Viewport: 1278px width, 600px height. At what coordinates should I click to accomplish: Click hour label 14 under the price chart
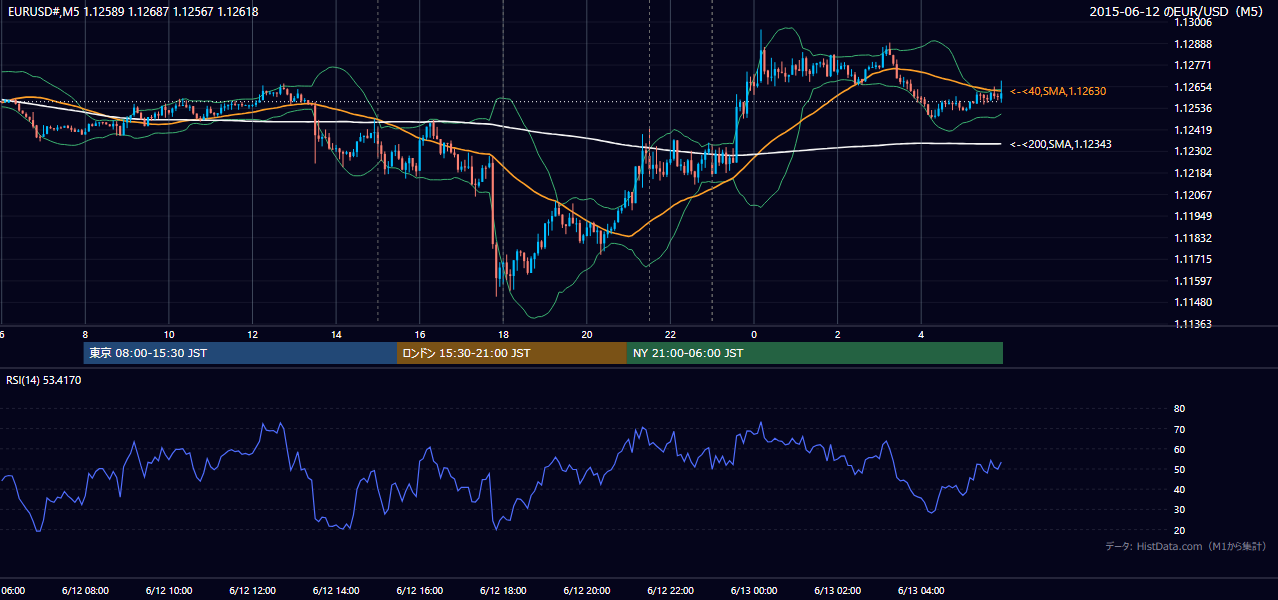(337, 335)
